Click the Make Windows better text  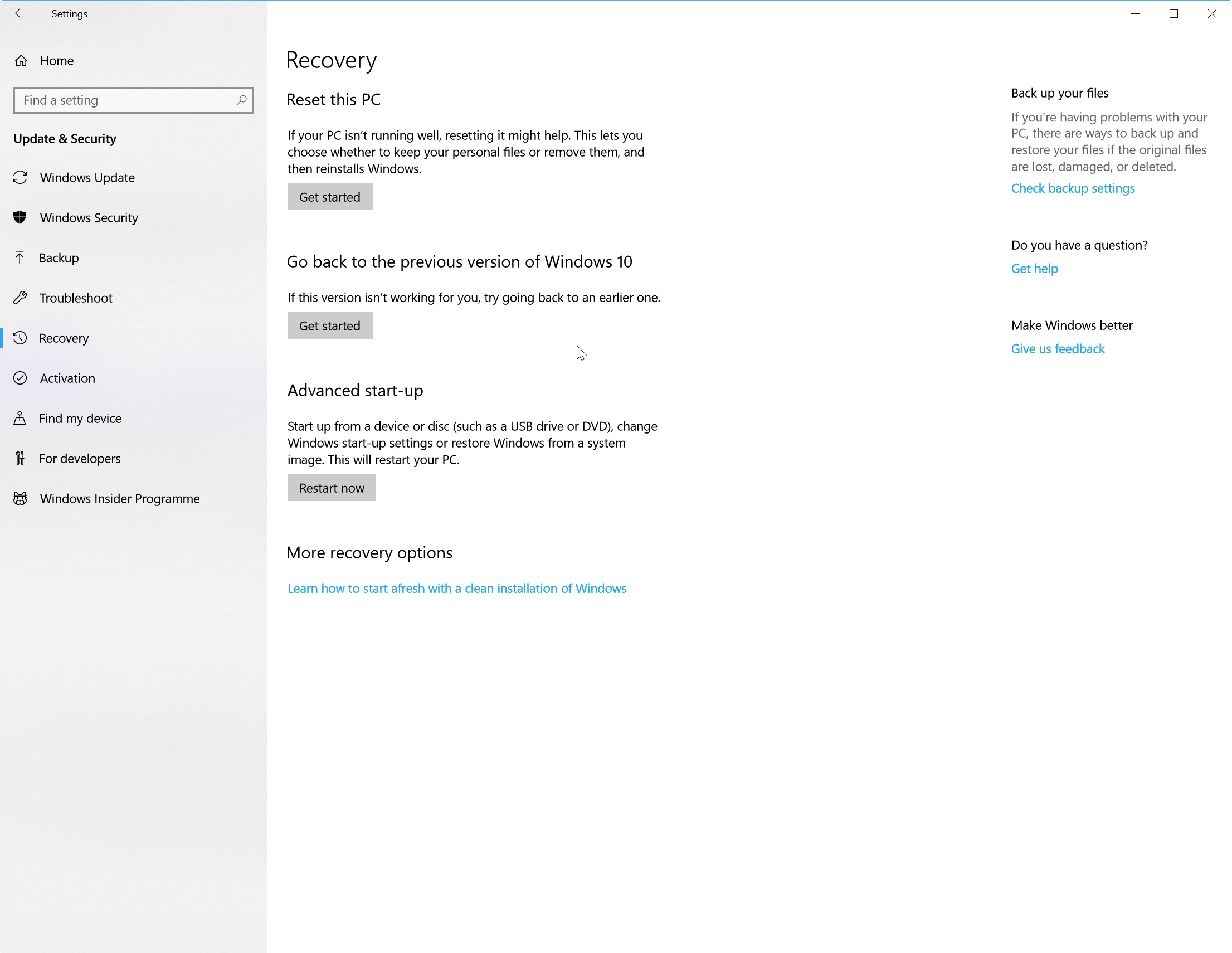1073,325
